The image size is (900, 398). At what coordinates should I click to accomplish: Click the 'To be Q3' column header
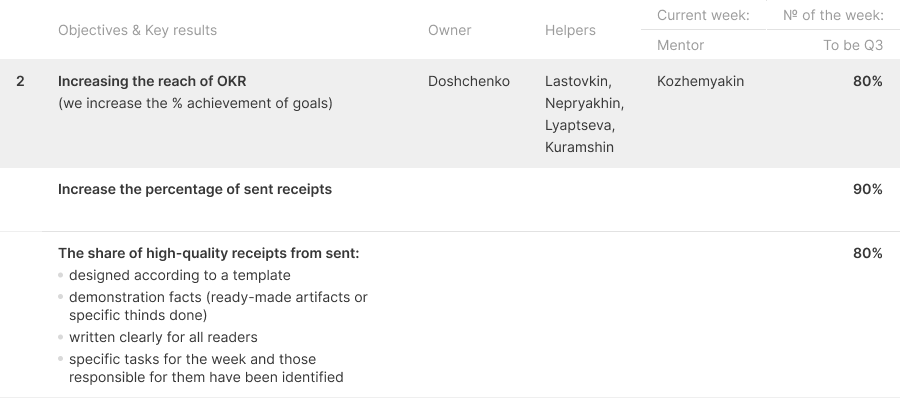point(853,45)
